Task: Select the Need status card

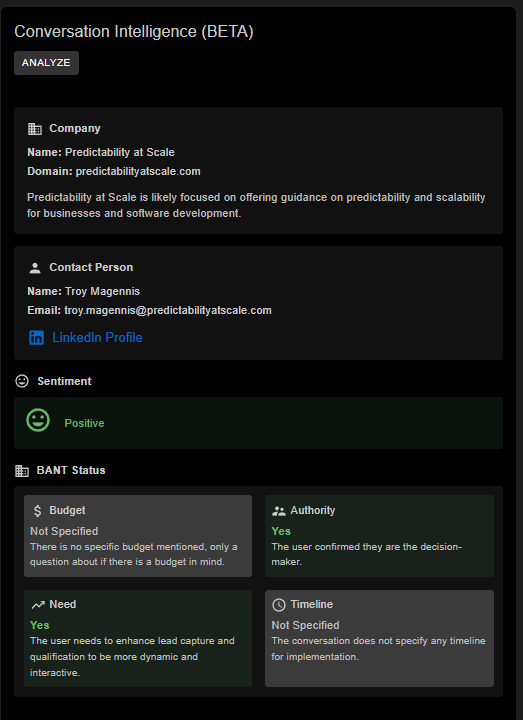Action: click(x=138, y=638)
